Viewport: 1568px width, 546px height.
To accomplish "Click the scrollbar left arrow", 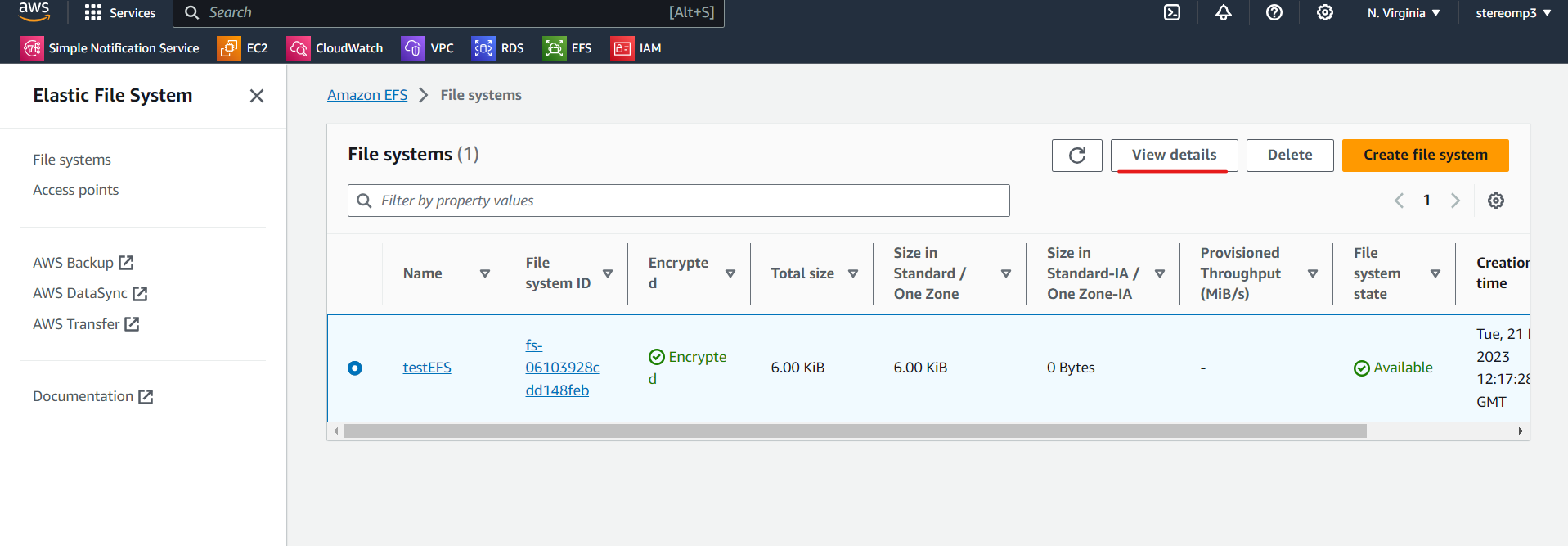I will click(x=335, y=431).
